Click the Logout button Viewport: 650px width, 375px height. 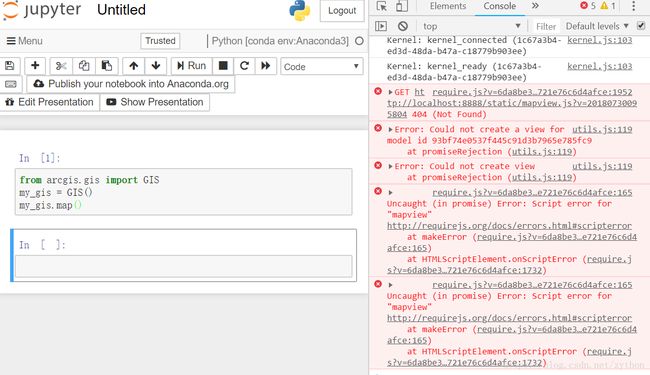pos(342,11)
